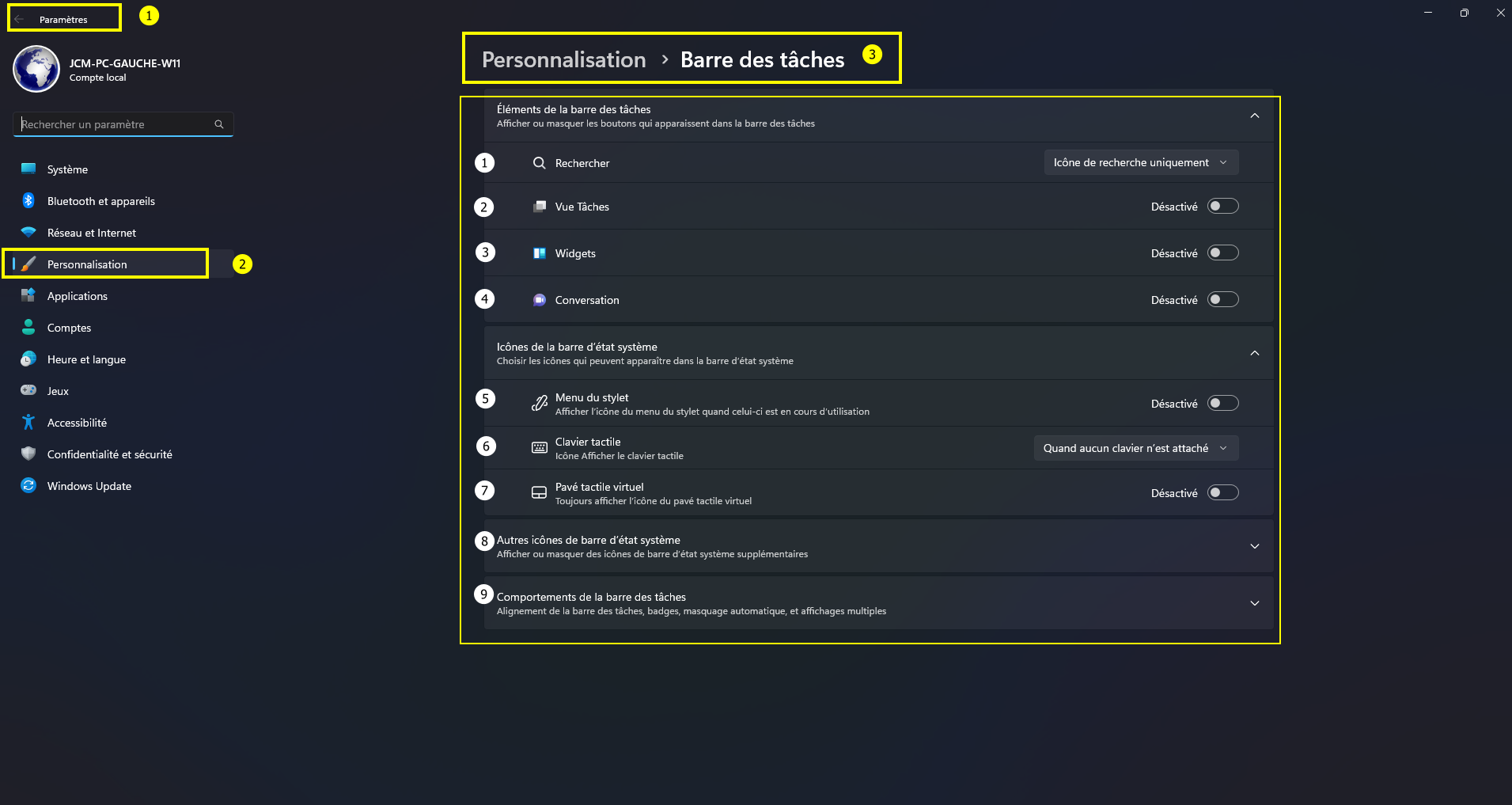Go to Applications settings category
The image size is (1512, 805).
77,296
